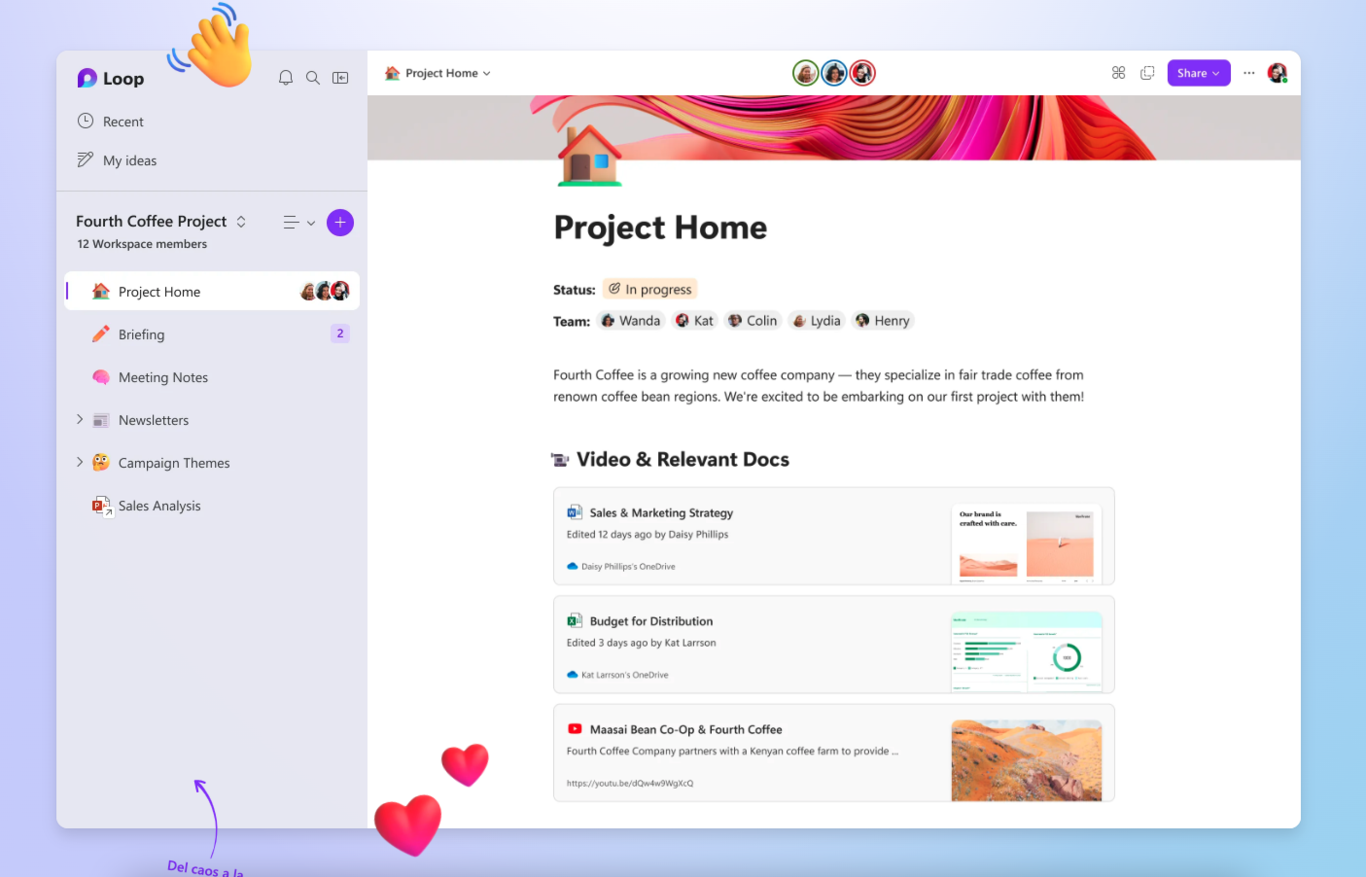Click the More options ellipsis icon
Image resolution: width=1366 pixels, height=877 pixels.
coord(1248,72)
